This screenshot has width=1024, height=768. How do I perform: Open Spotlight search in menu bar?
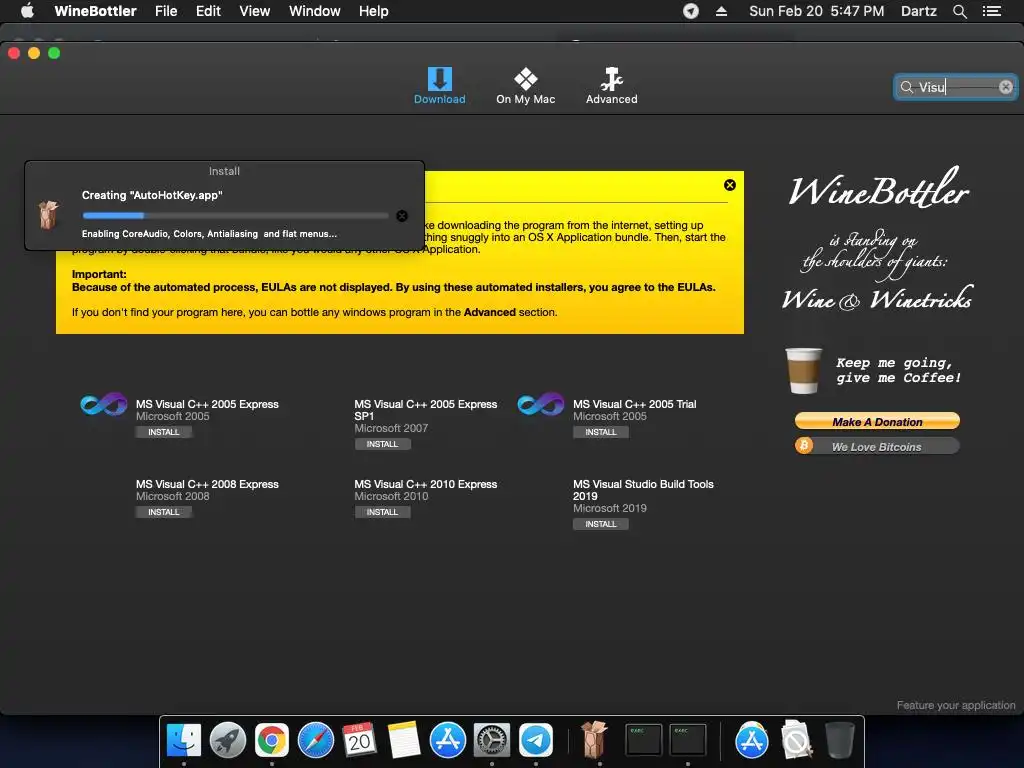pyautogui.click(x=959, y=11)
